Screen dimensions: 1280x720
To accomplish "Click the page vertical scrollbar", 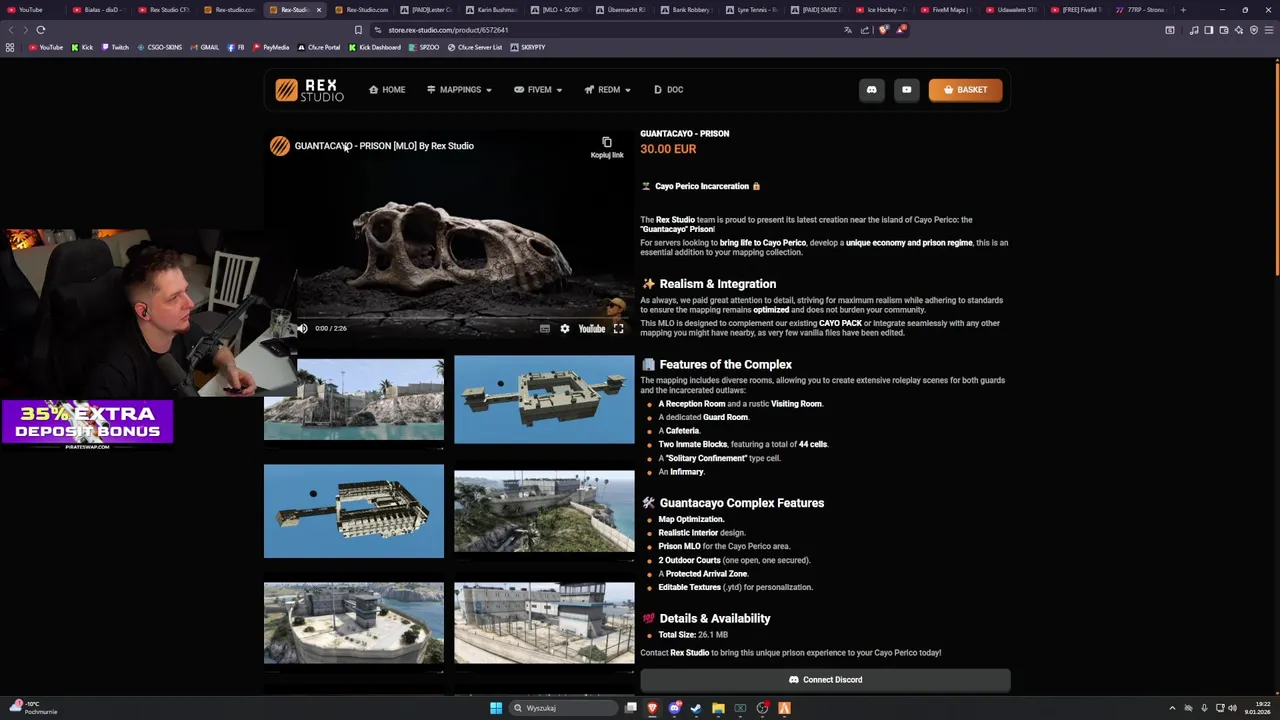I will pos(1276,170).
